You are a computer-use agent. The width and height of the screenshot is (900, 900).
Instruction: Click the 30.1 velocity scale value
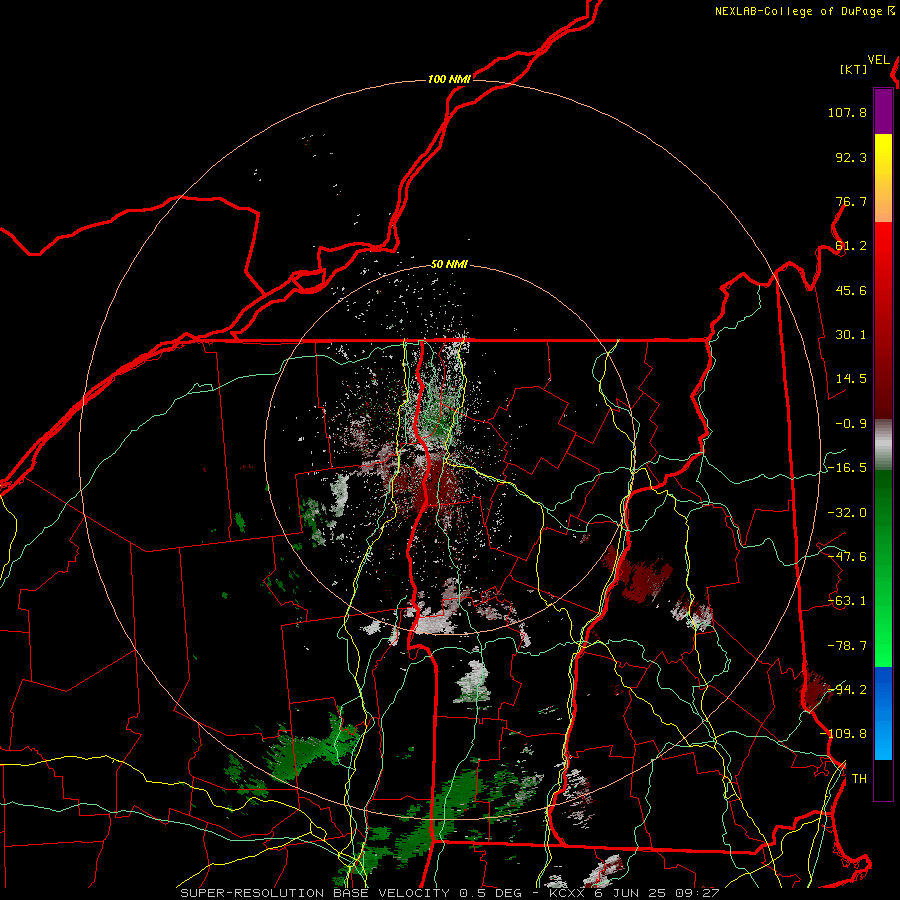coord(851,335)
